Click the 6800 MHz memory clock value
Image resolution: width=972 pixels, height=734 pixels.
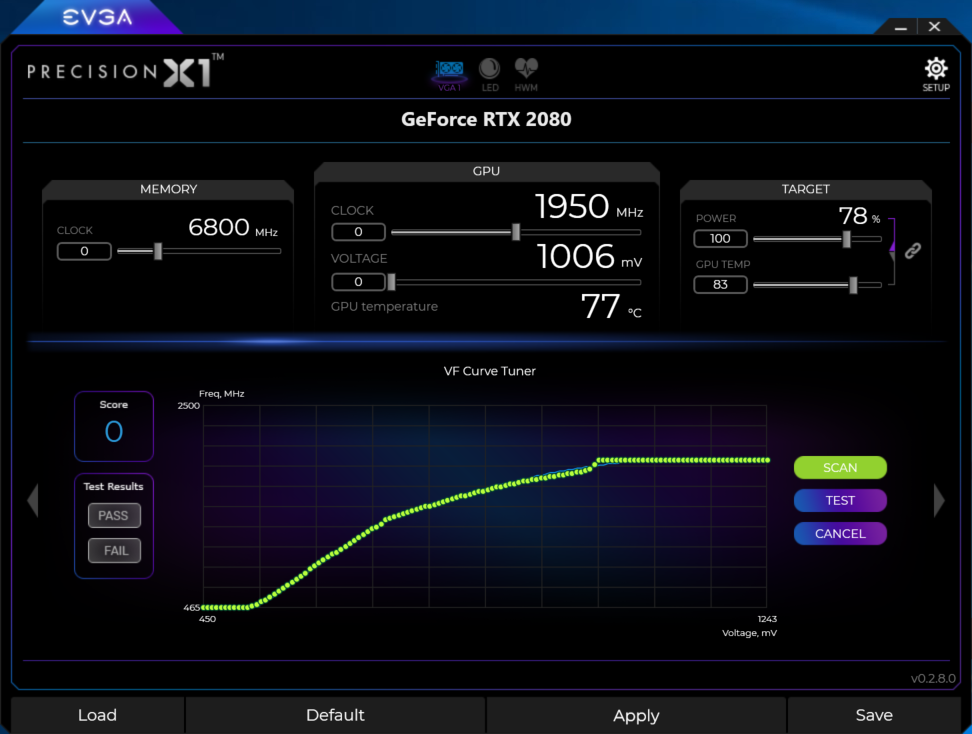point(233,228)
